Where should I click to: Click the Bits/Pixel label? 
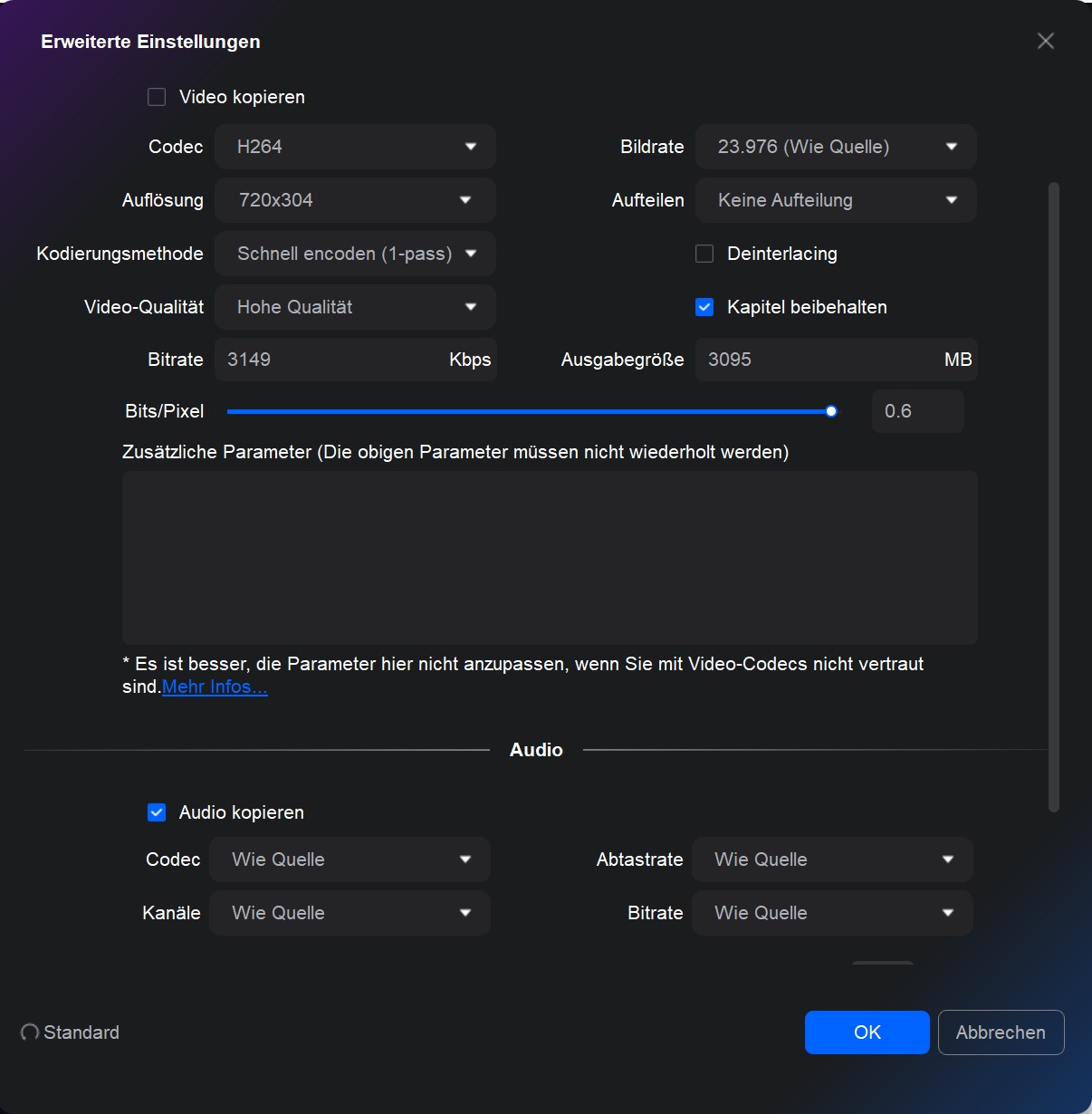[164, 411]
